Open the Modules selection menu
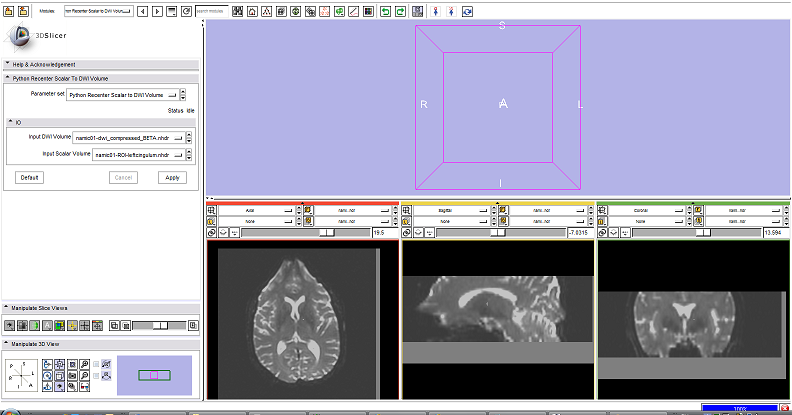Viewport: 792px width, 415px height. click(x=97, y=10)
